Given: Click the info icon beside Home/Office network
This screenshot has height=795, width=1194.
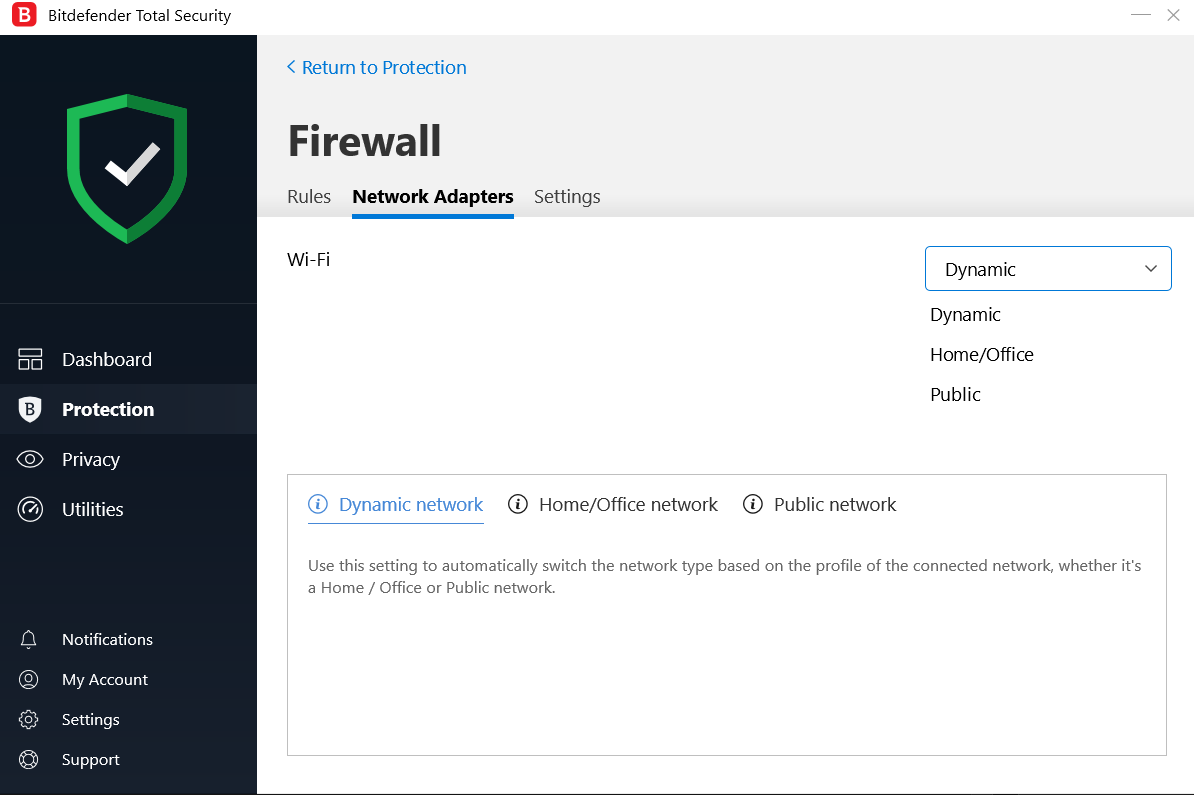Looking at the screenshot, I should (x=518, y=505).
